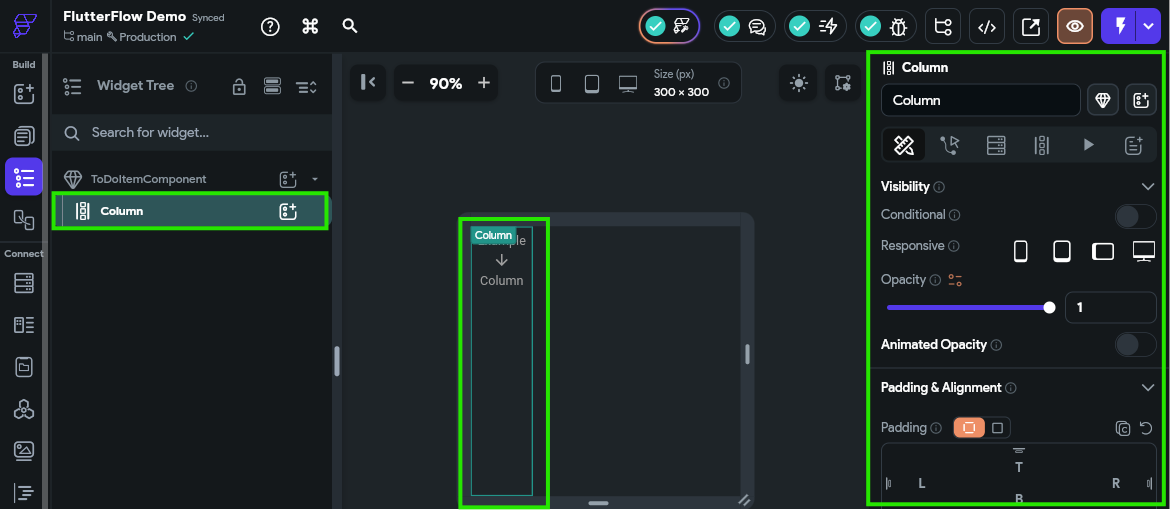1170x510 pixels.
Task: Collapse the Padding & Alignment section
Action: pyautogui.click(x=1148, y=388)
